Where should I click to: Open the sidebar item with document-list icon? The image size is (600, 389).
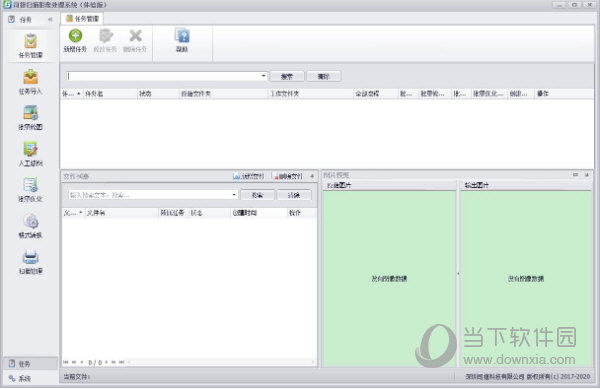pos(31,189)
